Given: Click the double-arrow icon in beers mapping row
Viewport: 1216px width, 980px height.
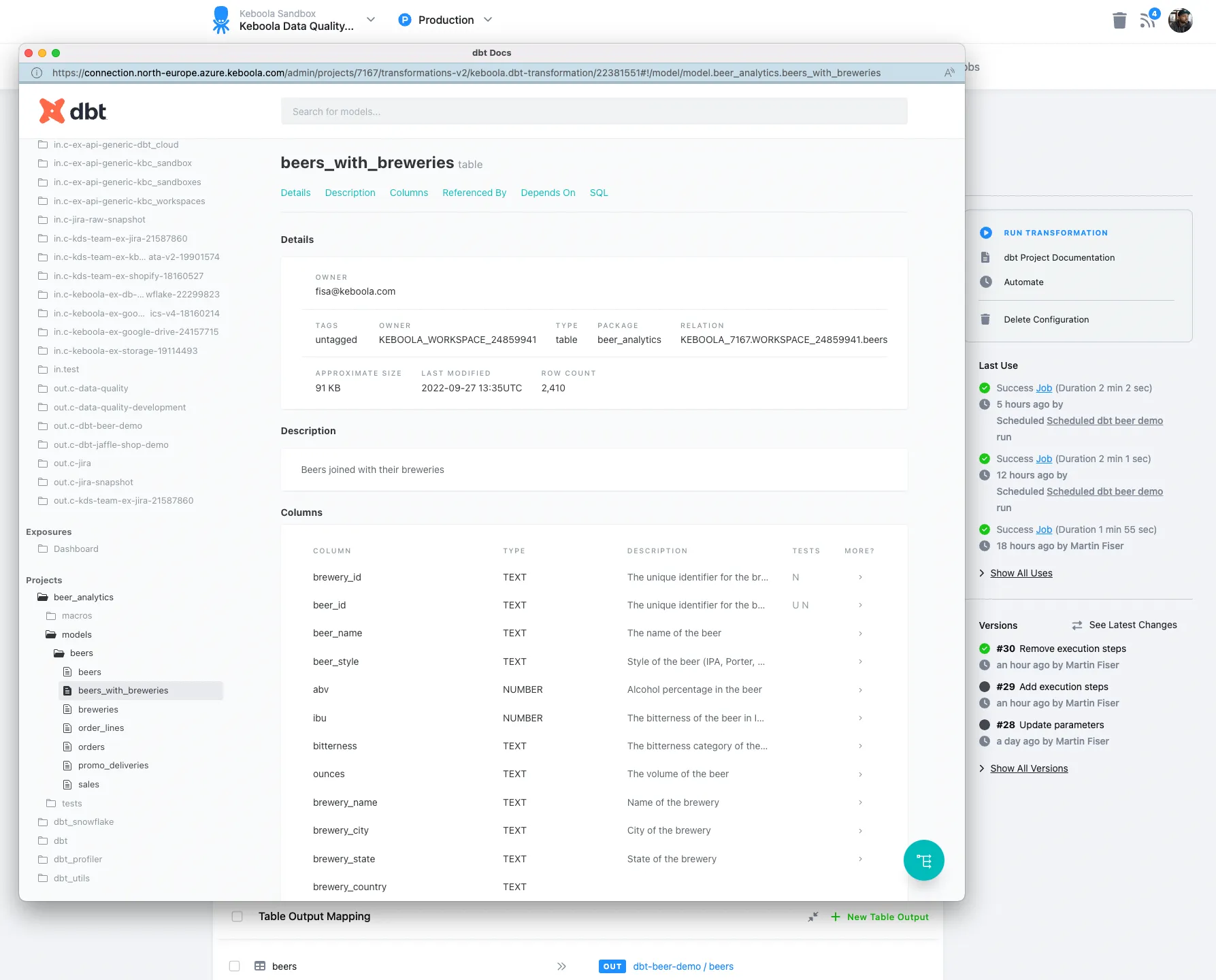Looking at the screenshot, I should (x=561, y=966).
